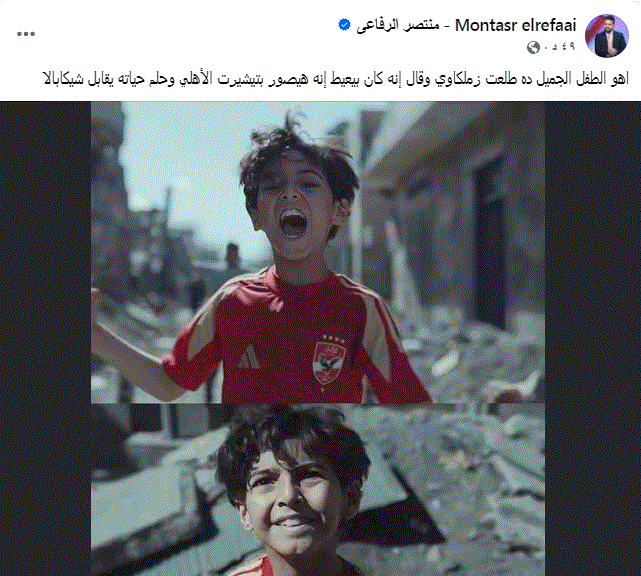Click the globe public audience icon
Image resolution: width=641 pixels, height=576 pixels.
[x=533, y=47]
